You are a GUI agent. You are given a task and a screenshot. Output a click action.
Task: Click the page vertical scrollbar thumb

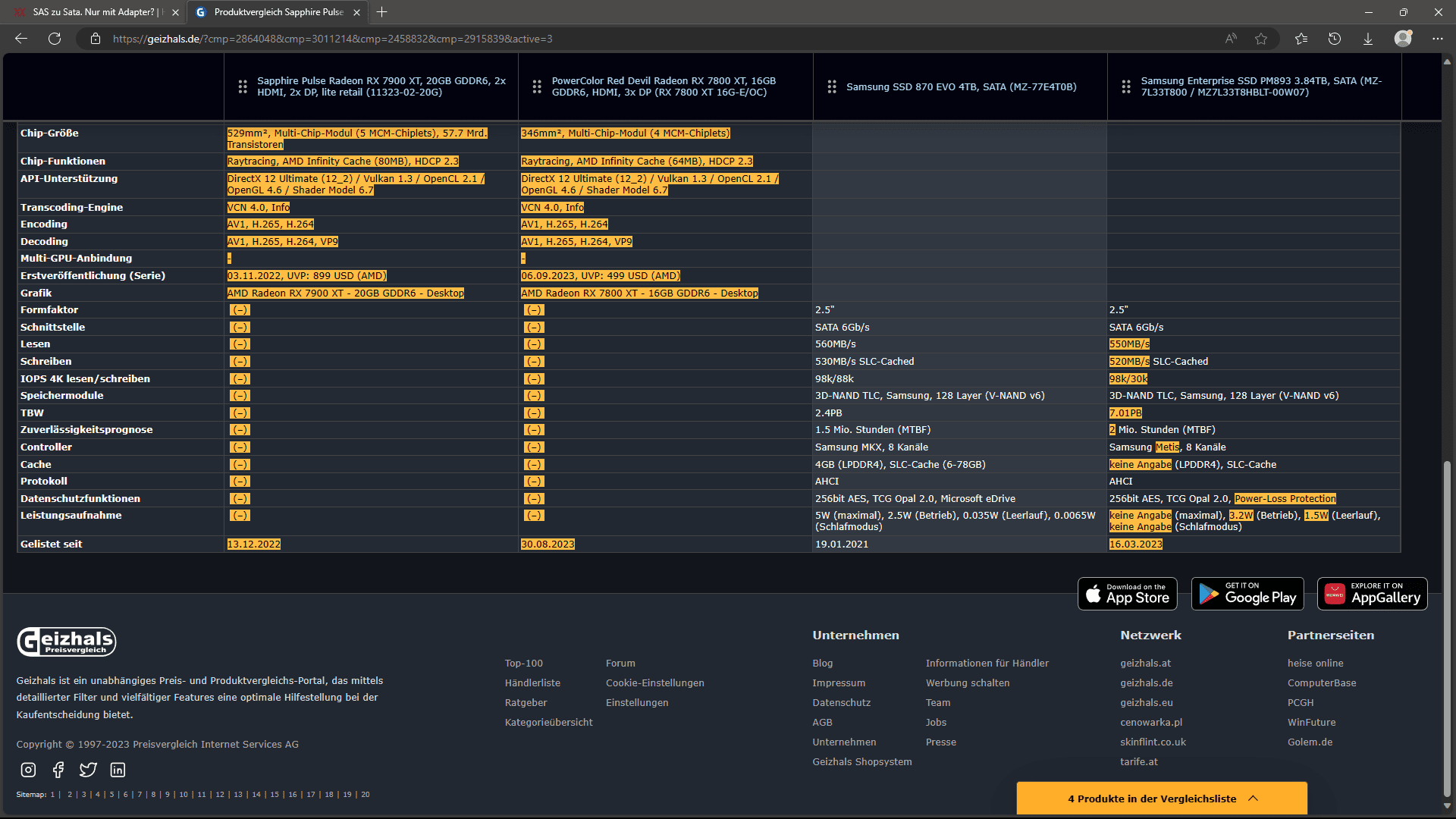1447,629
